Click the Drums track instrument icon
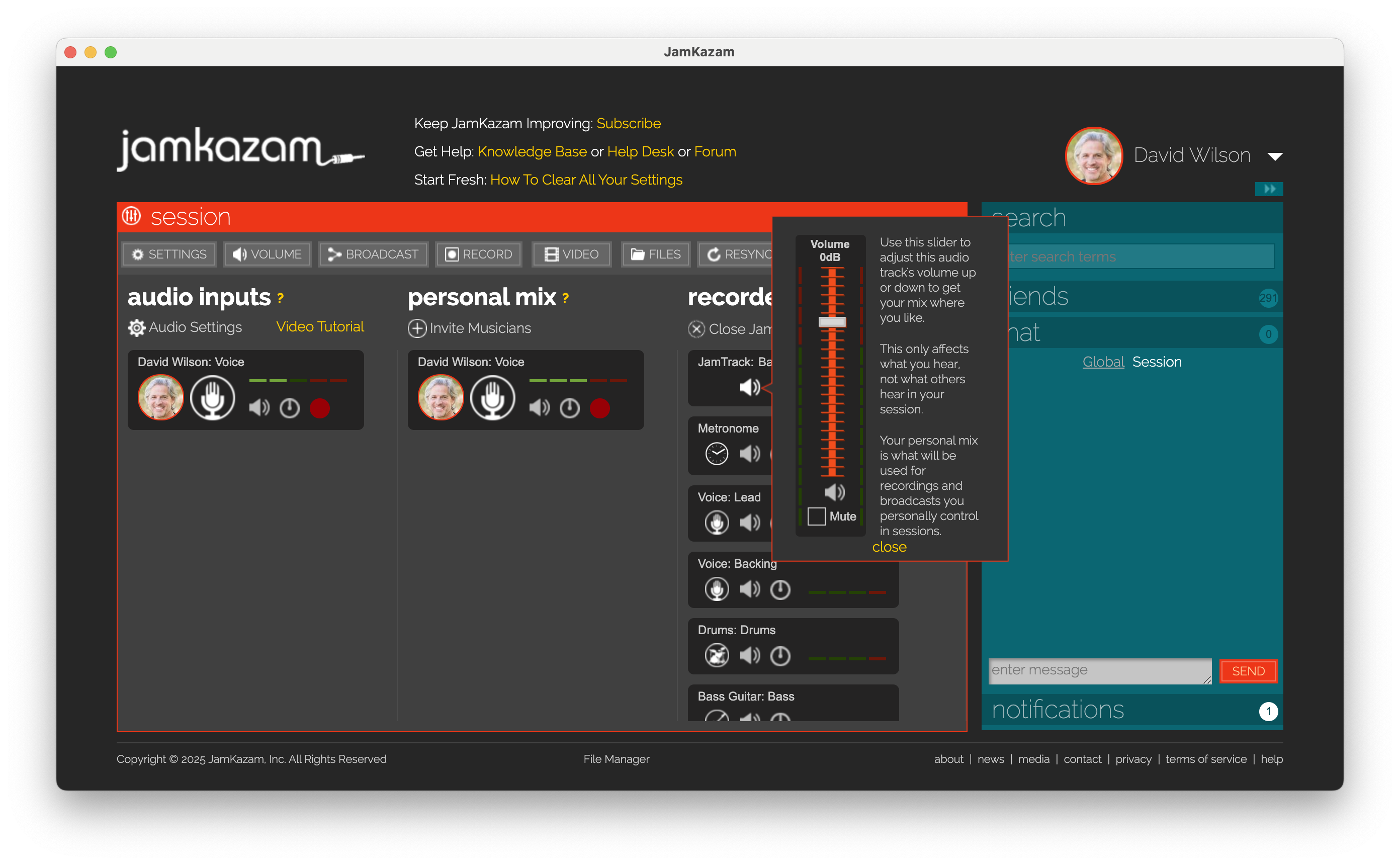The width and height of the screenshot is (1400, 865). tap(717, 655)
